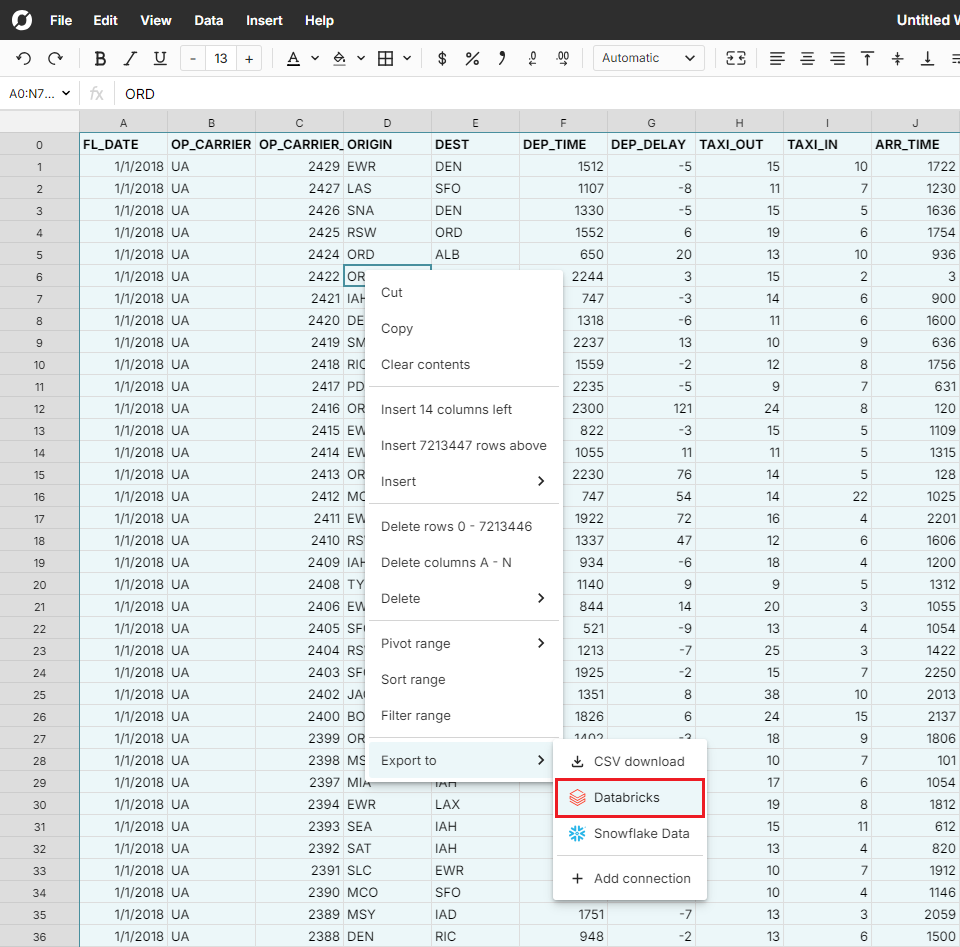Image resolution: width=960 pixels, height=947 pixels.
Task: Select Copy from the context menu
Action: coord(397,328)
